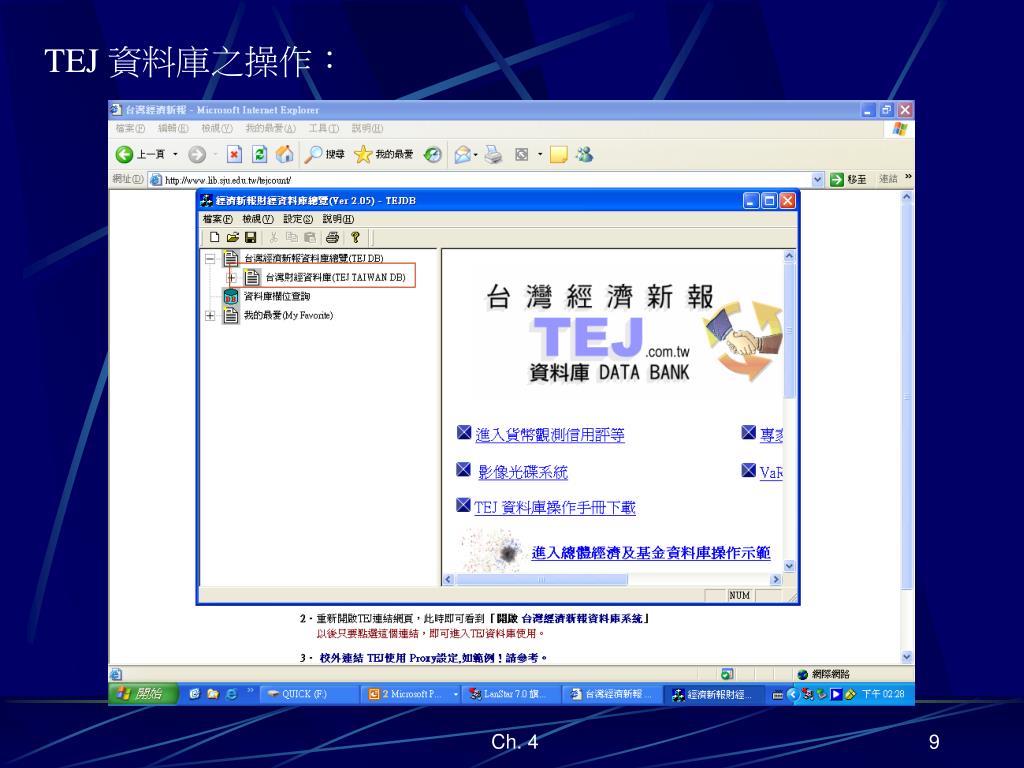Open the IE 我的最愛(A) menu
The height and width of the screenshot is (768, 1024).
(270, 129)
